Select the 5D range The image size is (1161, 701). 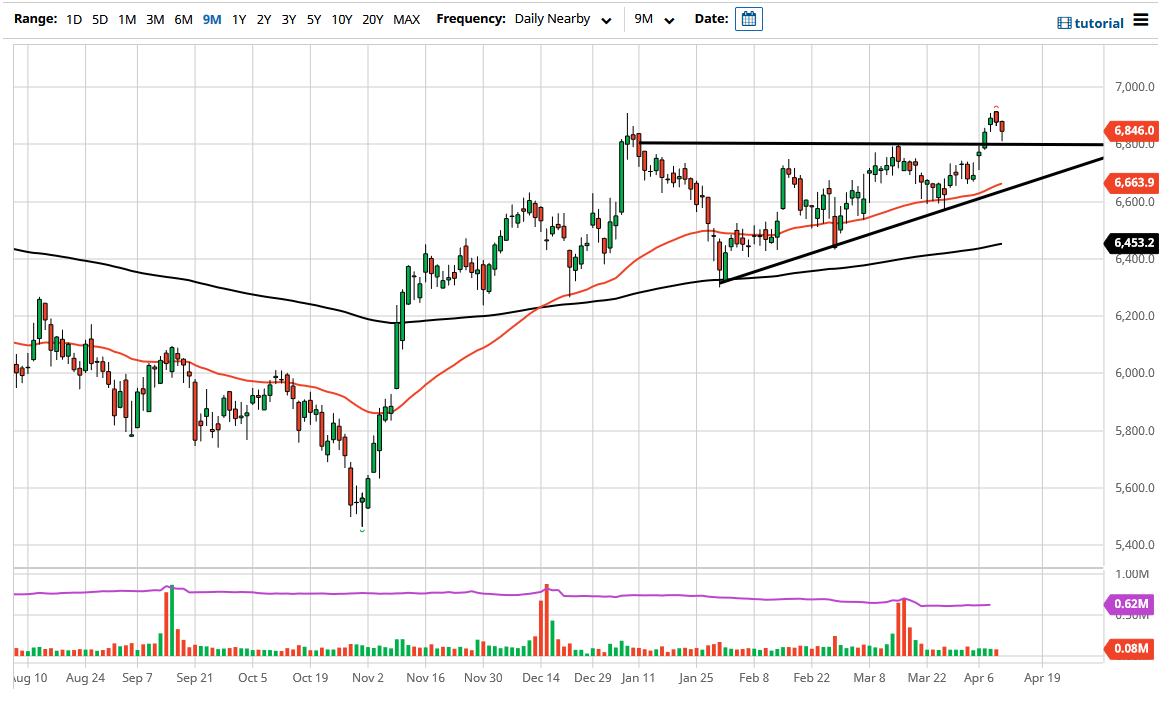tap(100, 18)
